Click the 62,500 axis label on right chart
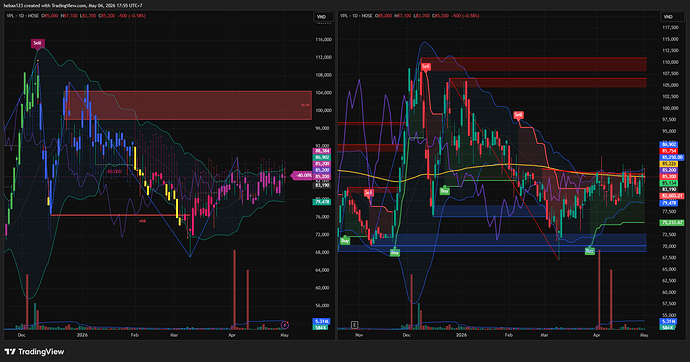Image resolution: width=690 pixels, height=362 pixels. (x=670, y=281)
